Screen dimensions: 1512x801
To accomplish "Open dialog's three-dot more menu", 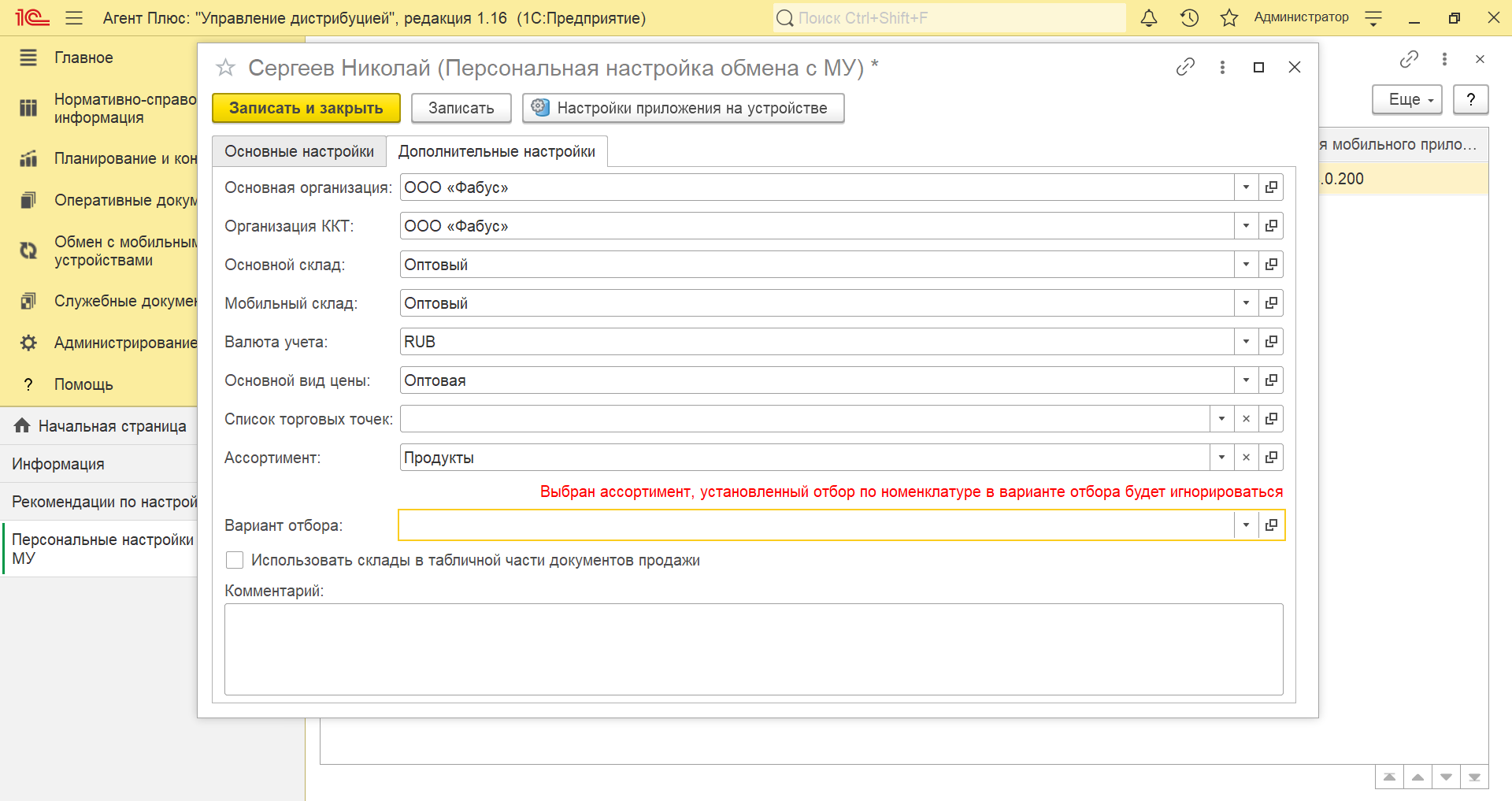I will tap(1222, 67).
